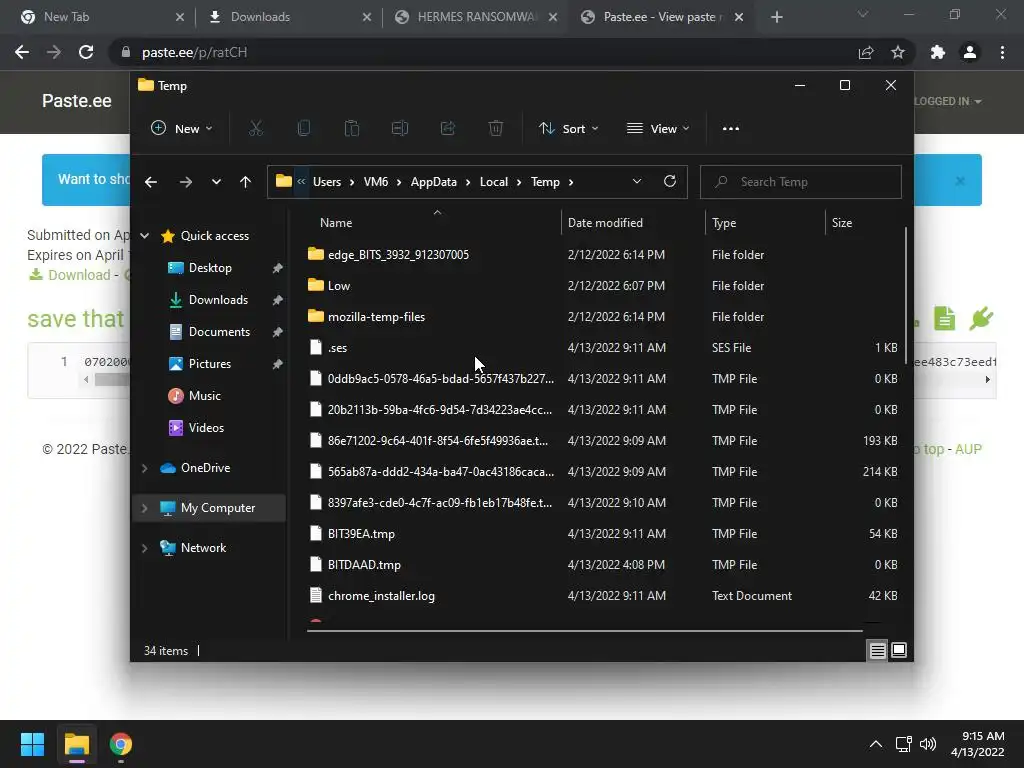Select Pictures in Quick access
Screen dimensions: 1024x768
[x=210, y=364]
